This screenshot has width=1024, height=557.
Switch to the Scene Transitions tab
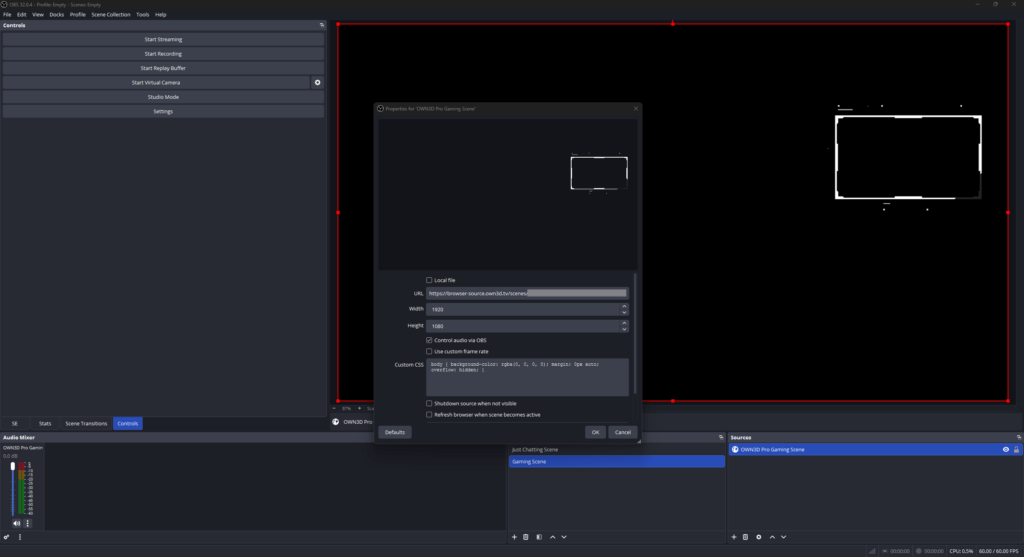pyautogui.click(x=86, y=424)
